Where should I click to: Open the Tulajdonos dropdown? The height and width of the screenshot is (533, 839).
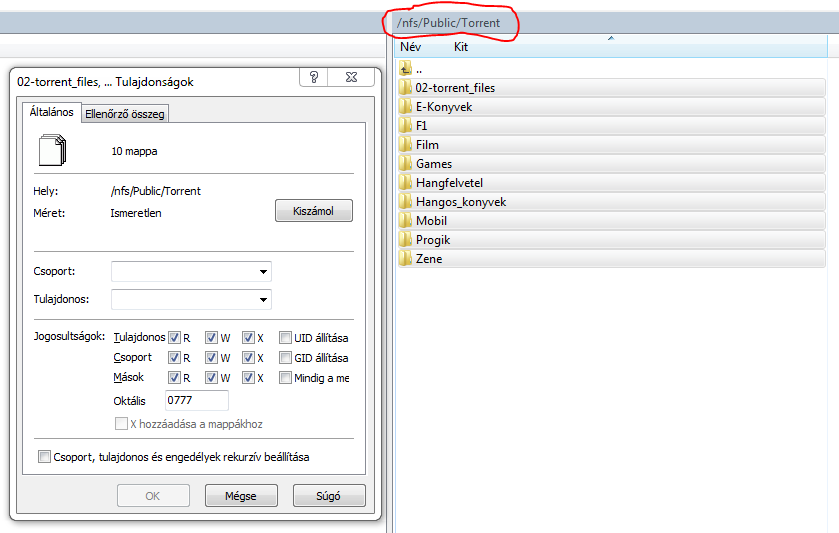[x=191, y=299]
